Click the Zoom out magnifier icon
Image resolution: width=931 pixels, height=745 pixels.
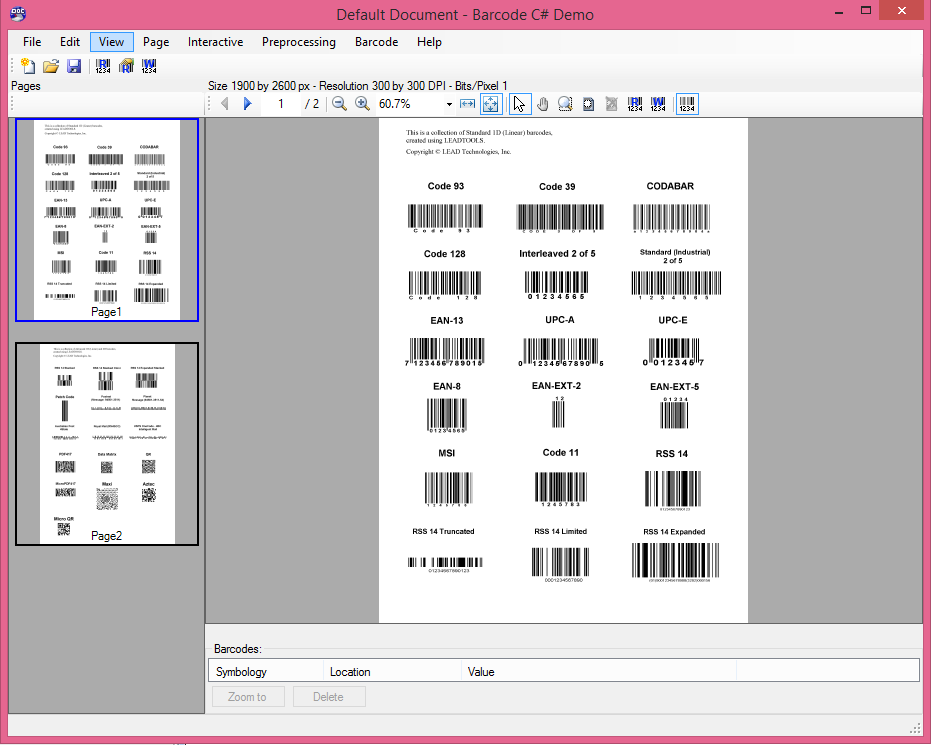[339, 104]
